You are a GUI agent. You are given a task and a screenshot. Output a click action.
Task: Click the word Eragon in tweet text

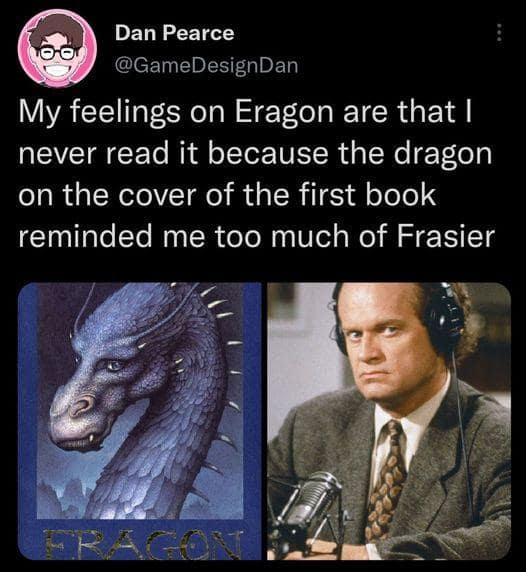point(283,112)
